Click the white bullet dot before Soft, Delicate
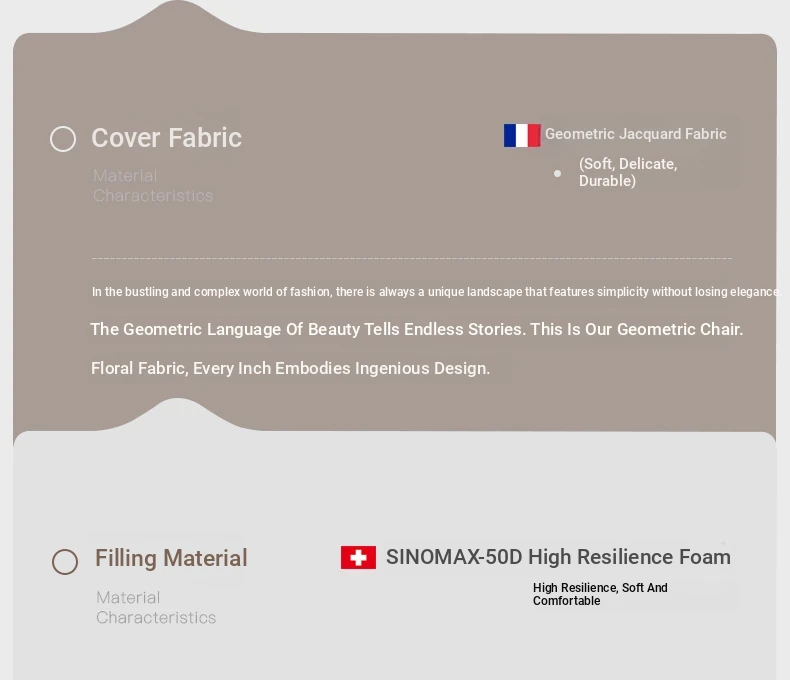 coord(558,173)
